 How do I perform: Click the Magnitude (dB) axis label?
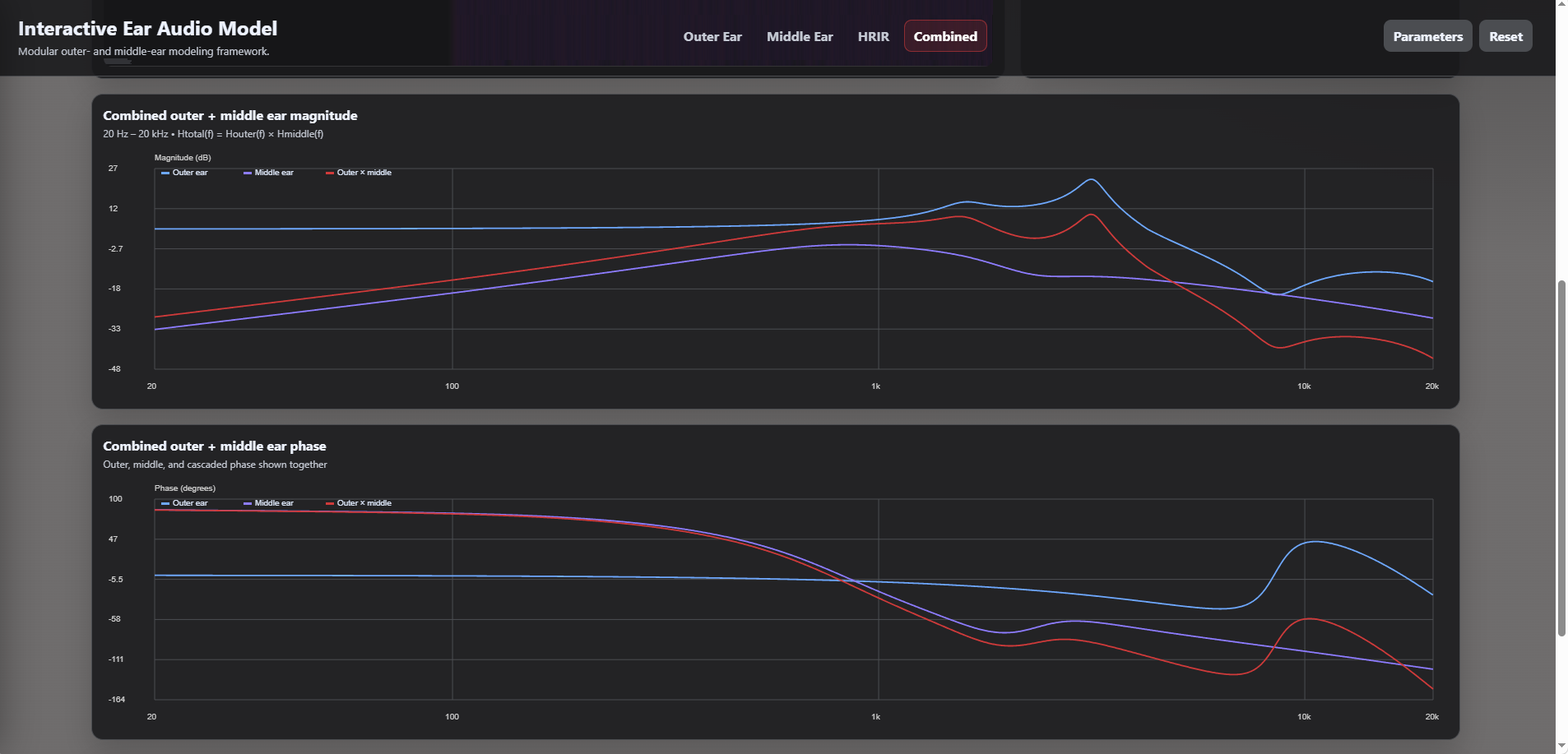(x=183, y=158)
